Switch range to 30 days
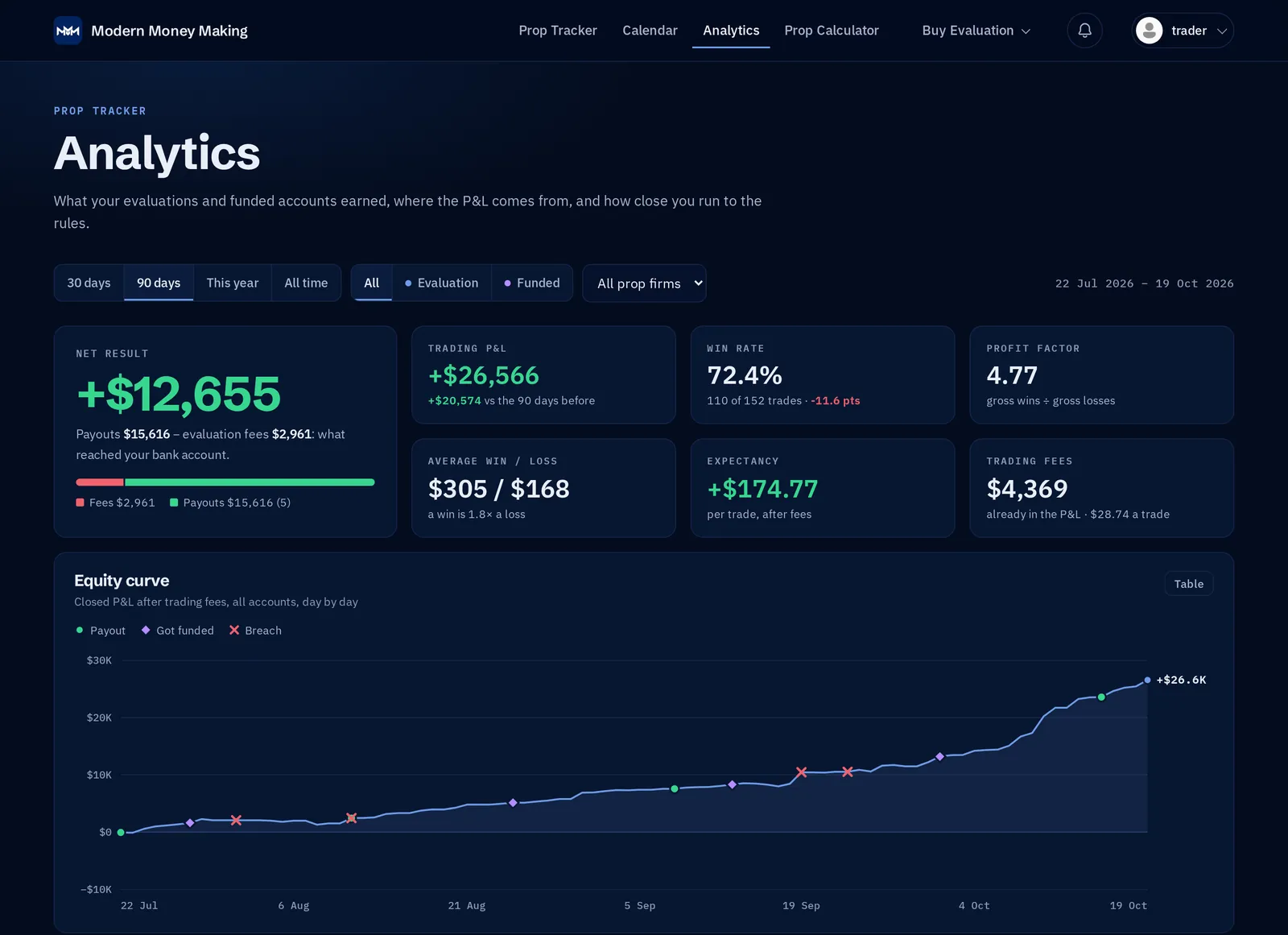 pos(89,283)
